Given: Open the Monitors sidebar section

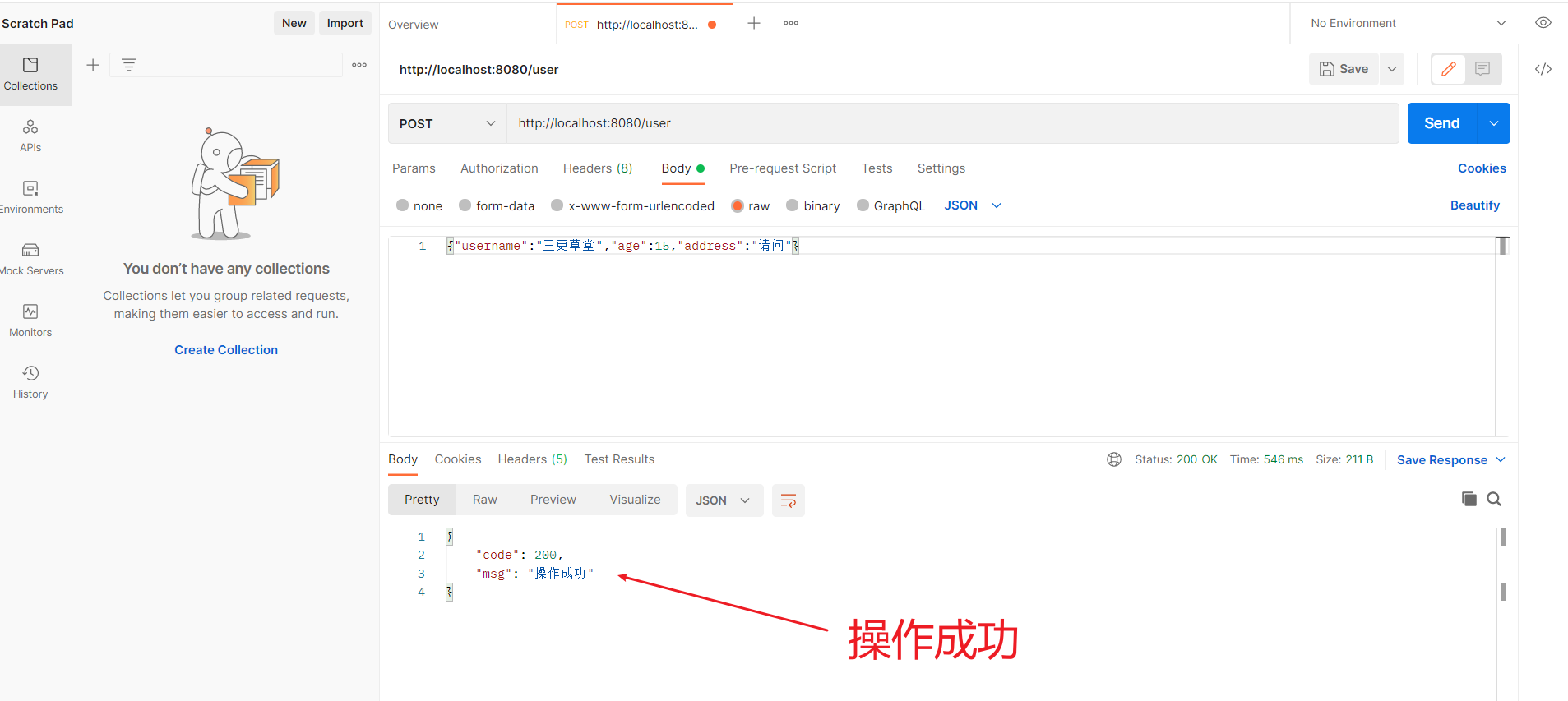Looking at the screenshot, I should pos(30,321).
